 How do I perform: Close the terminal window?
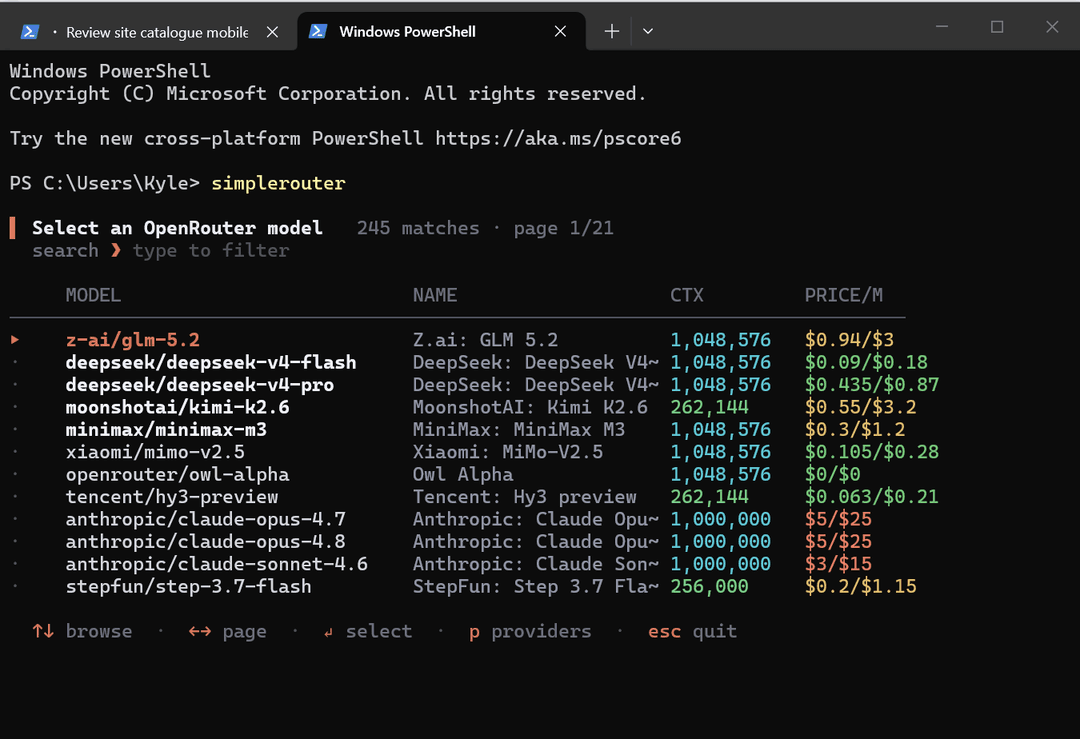tap(1052, 27)
